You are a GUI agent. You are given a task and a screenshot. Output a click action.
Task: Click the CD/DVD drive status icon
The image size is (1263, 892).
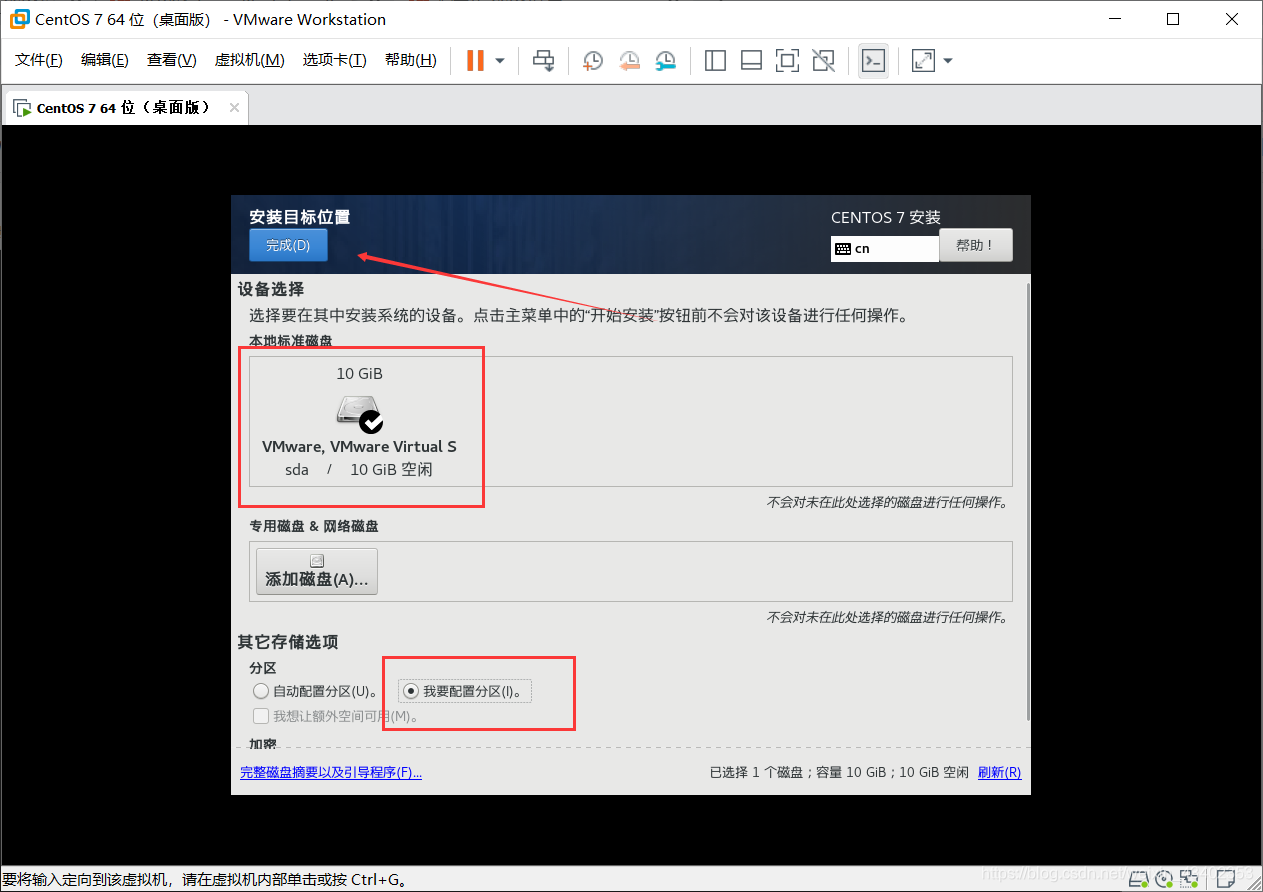pyautogui.click(x=1164, y=879)
